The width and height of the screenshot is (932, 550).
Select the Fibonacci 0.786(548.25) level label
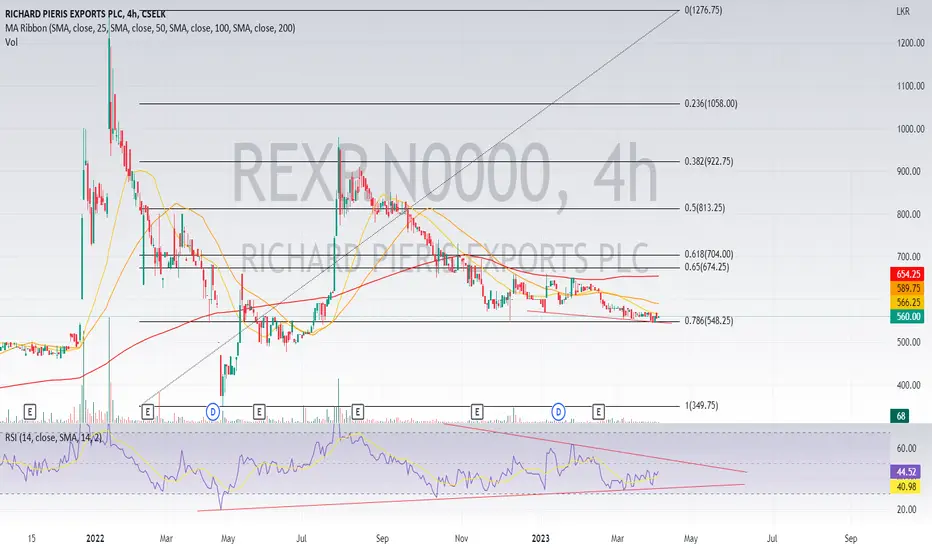(709, 320)
